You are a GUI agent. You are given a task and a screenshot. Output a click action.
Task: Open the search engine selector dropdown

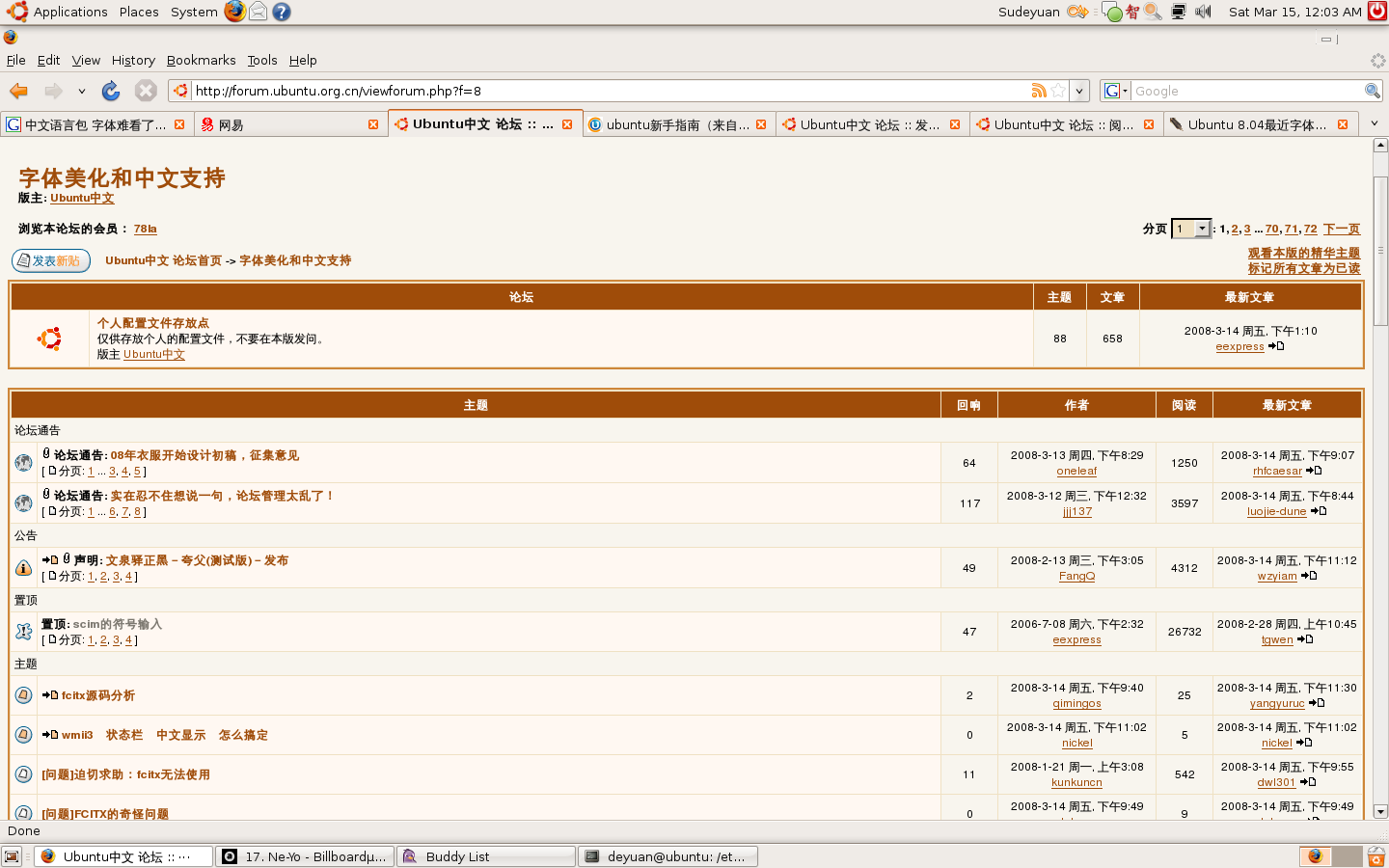tap(1115, 91)
